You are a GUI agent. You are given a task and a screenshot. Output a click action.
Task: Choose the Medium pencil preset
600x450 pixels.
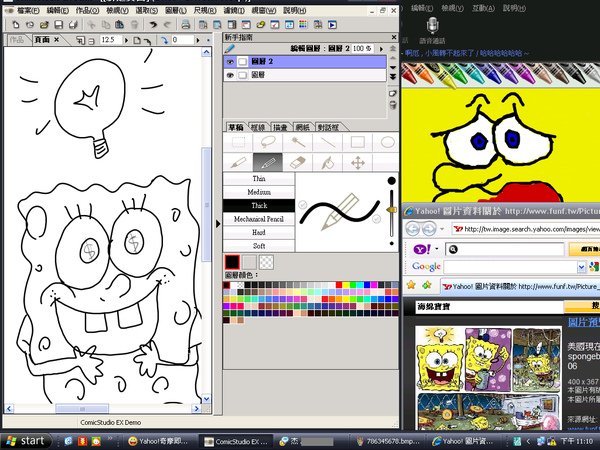[x=259, y=192]
